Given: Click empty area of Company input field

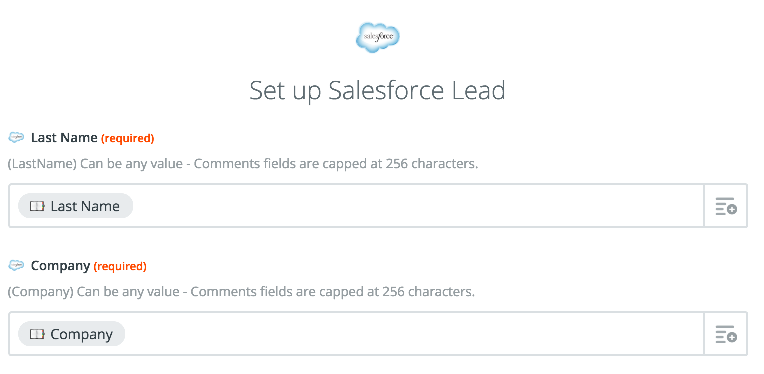Looking at the screenshot, I should point(414,334).
